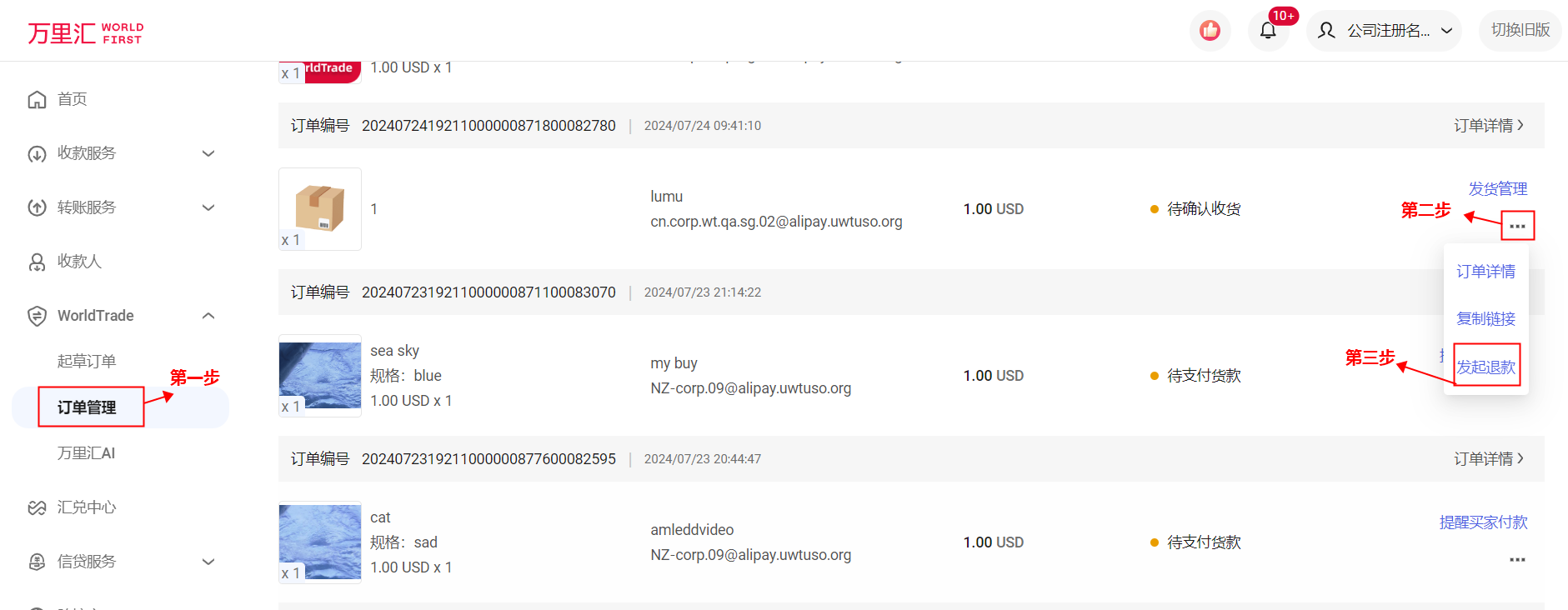Click the WorldTrade shield icon
Image resolution: width=1568 pixels, height=610 pixels.
(37, 316)
